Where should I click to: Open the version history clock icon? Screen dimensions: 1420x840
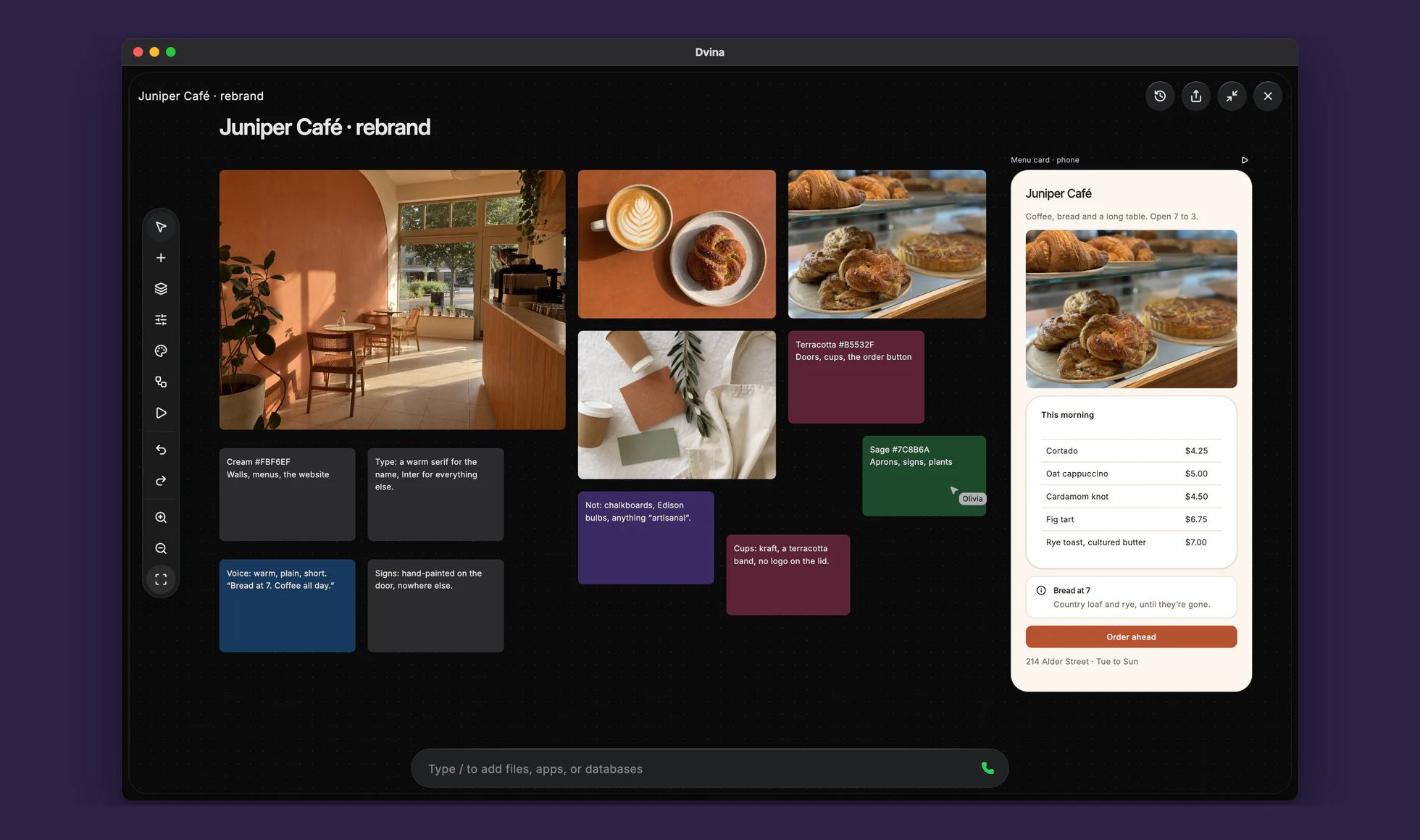pyautogui.click(x=1160, y=96)
